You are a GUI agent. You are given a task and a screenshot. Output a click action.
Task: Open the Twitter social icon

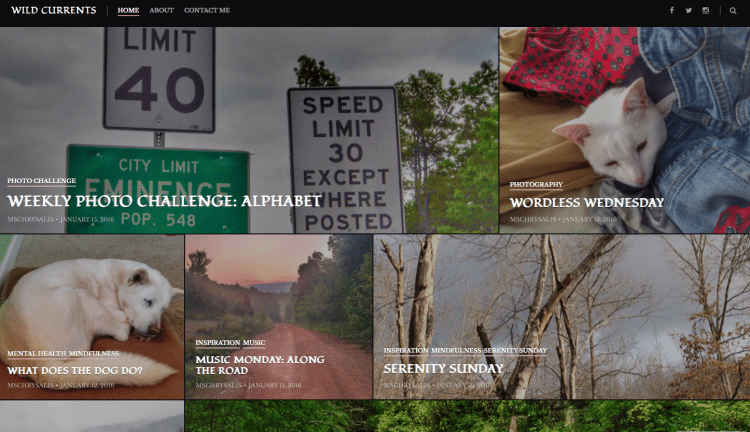(x=688, y=10)
